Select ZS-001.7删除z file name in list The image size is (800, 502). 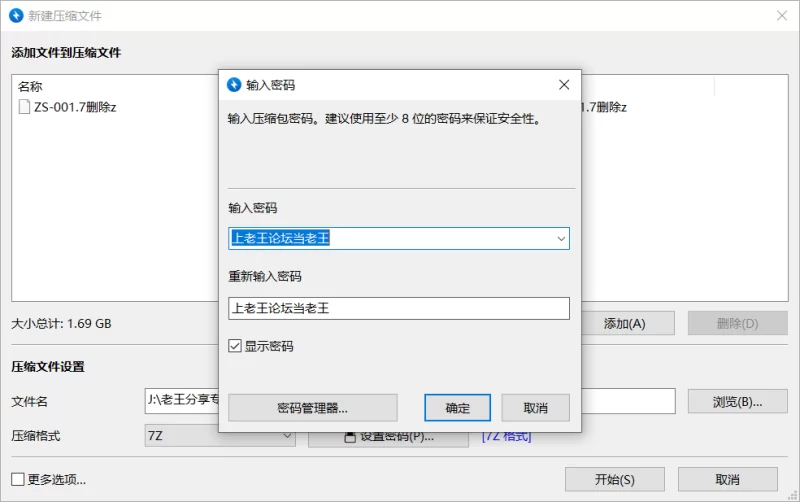pyautogui.click(x=75, y=107)
